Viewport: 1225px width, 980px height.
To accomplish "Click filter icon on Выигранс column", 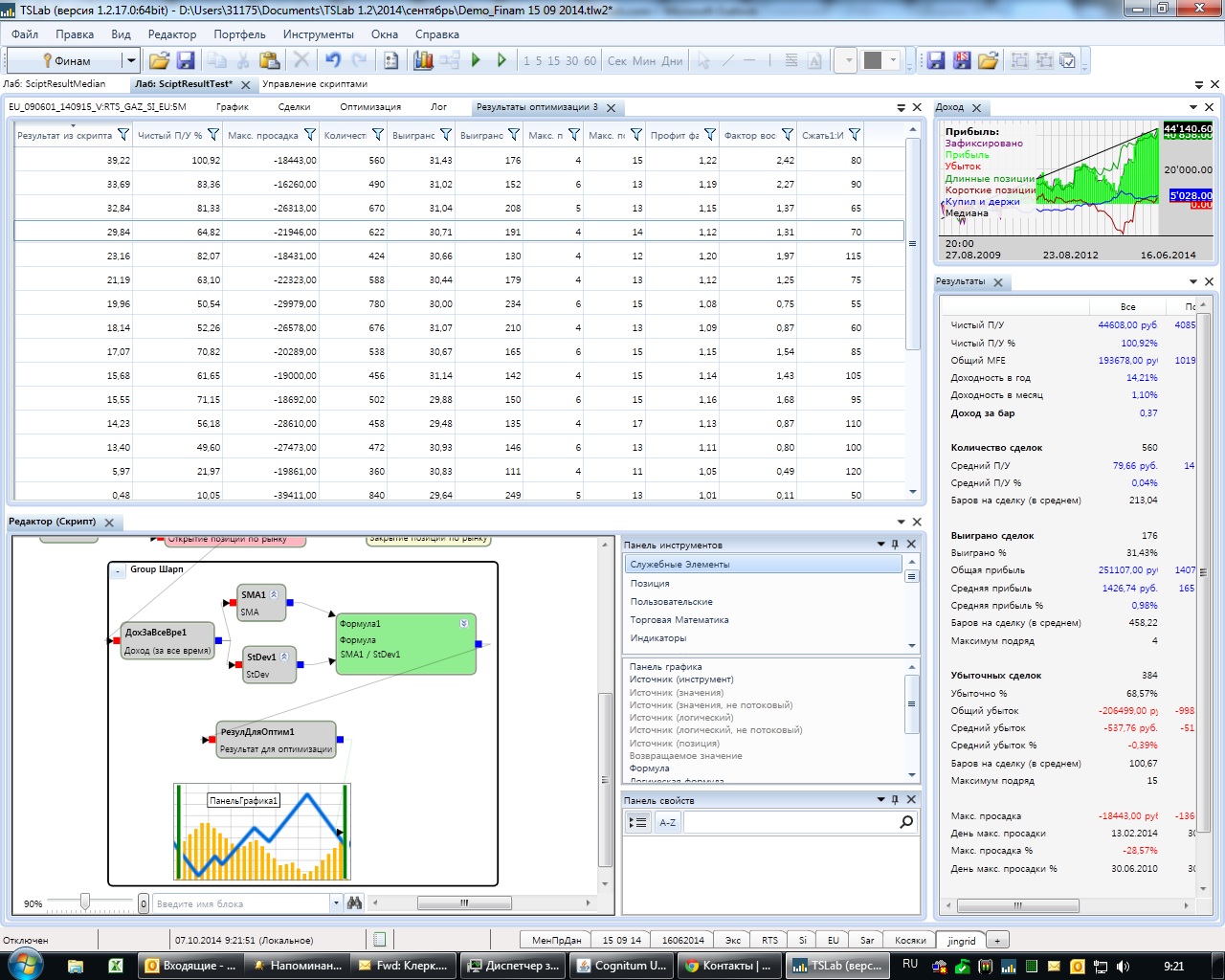I will (x=446, y=135).
